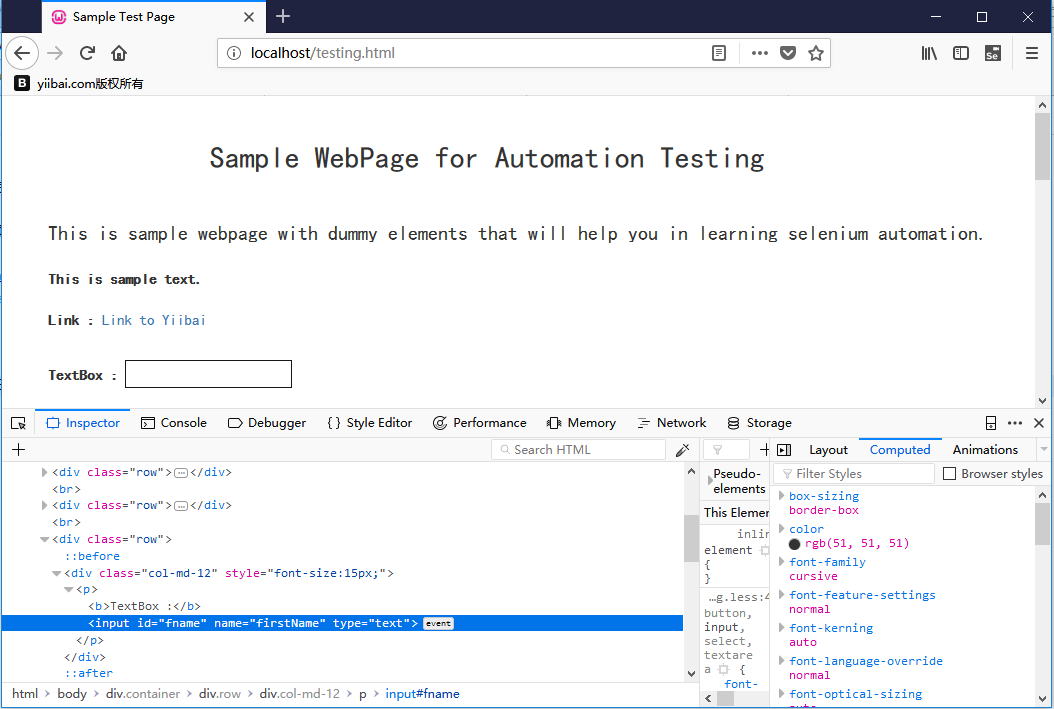Focus the Filter Styles field

tap(854, 474)
